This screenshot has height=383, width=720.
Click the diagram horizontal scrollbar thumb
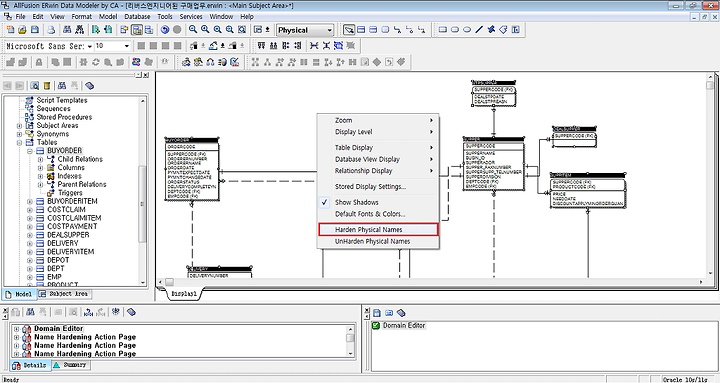tap(169, 282)
